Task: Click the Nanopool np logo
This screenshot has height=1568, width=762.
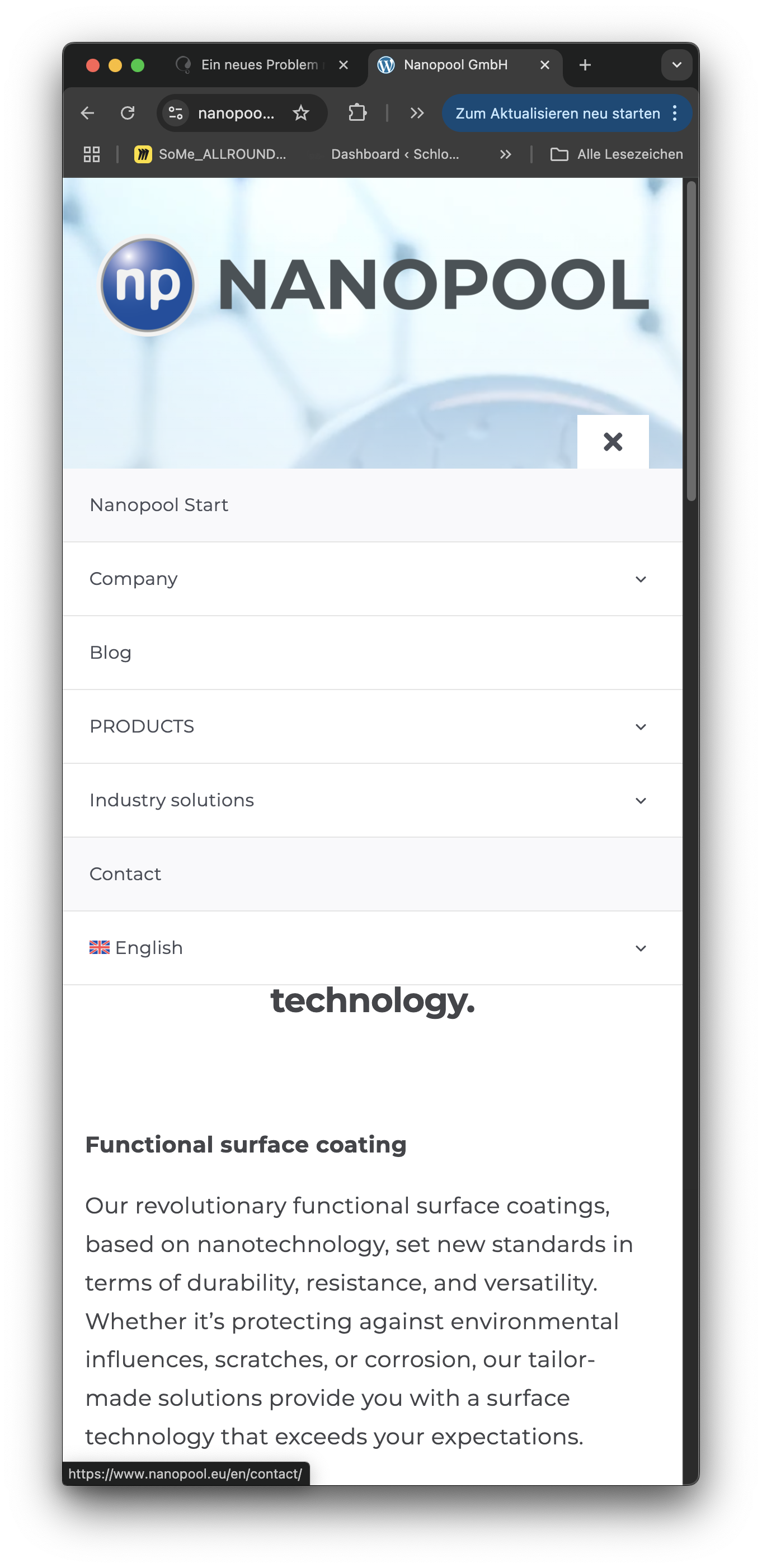Action: point(148,285)
